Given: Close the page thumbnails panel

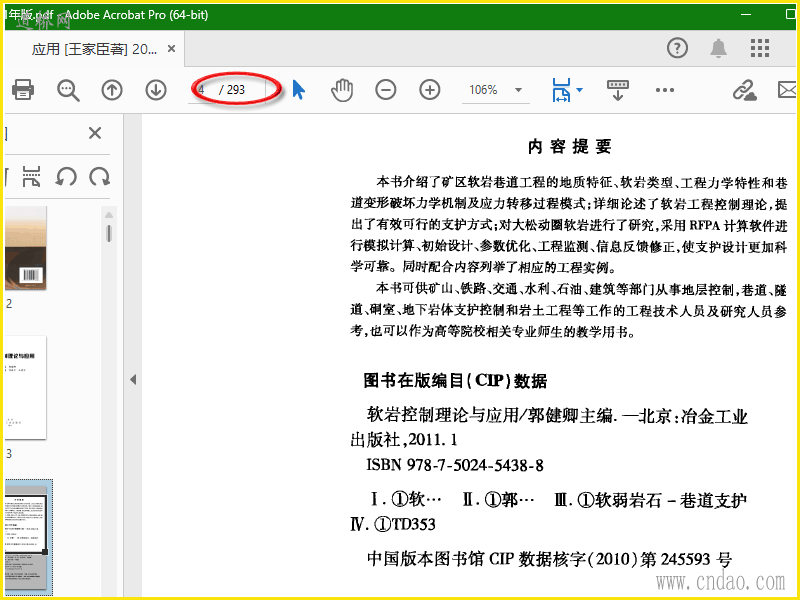Looking at the screenshot, I should [x=95, y=133].
